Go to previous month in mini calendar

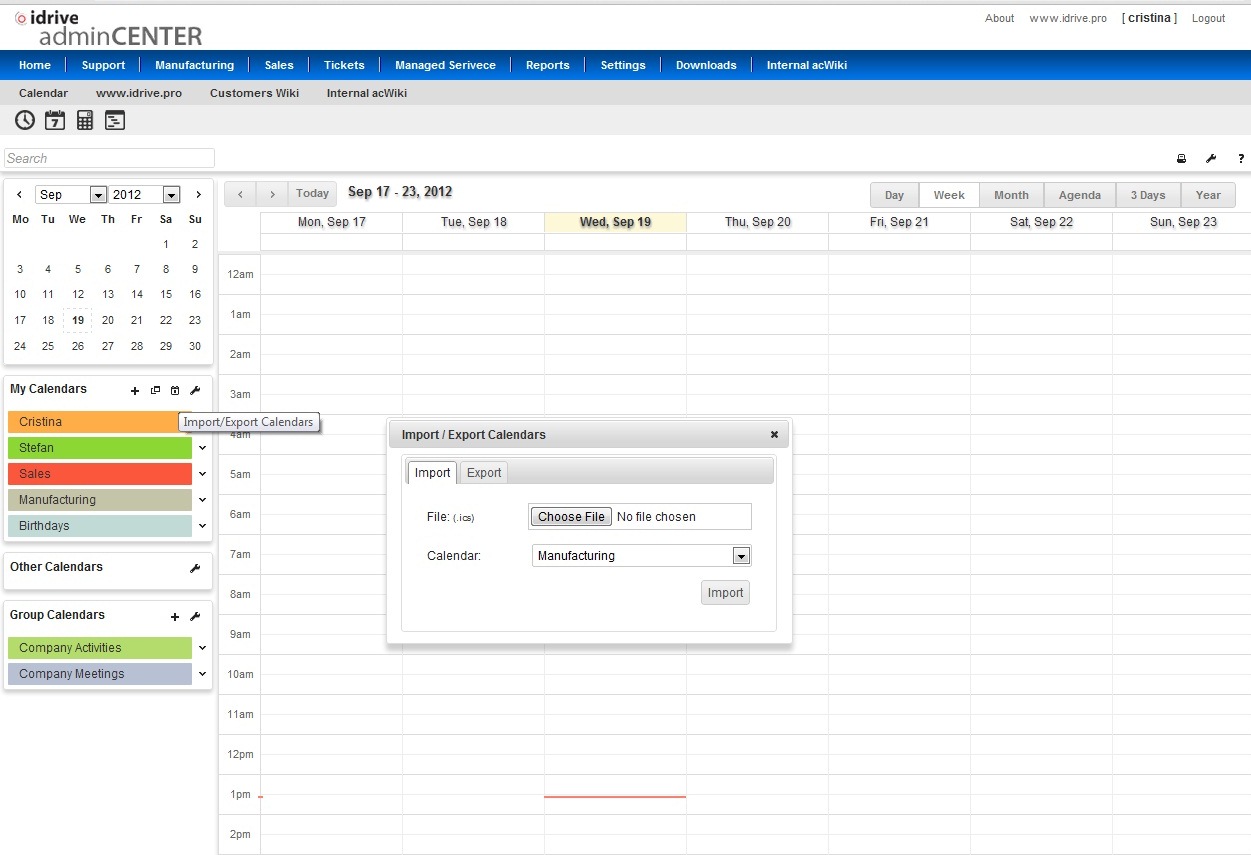click(x=19, y=195)
